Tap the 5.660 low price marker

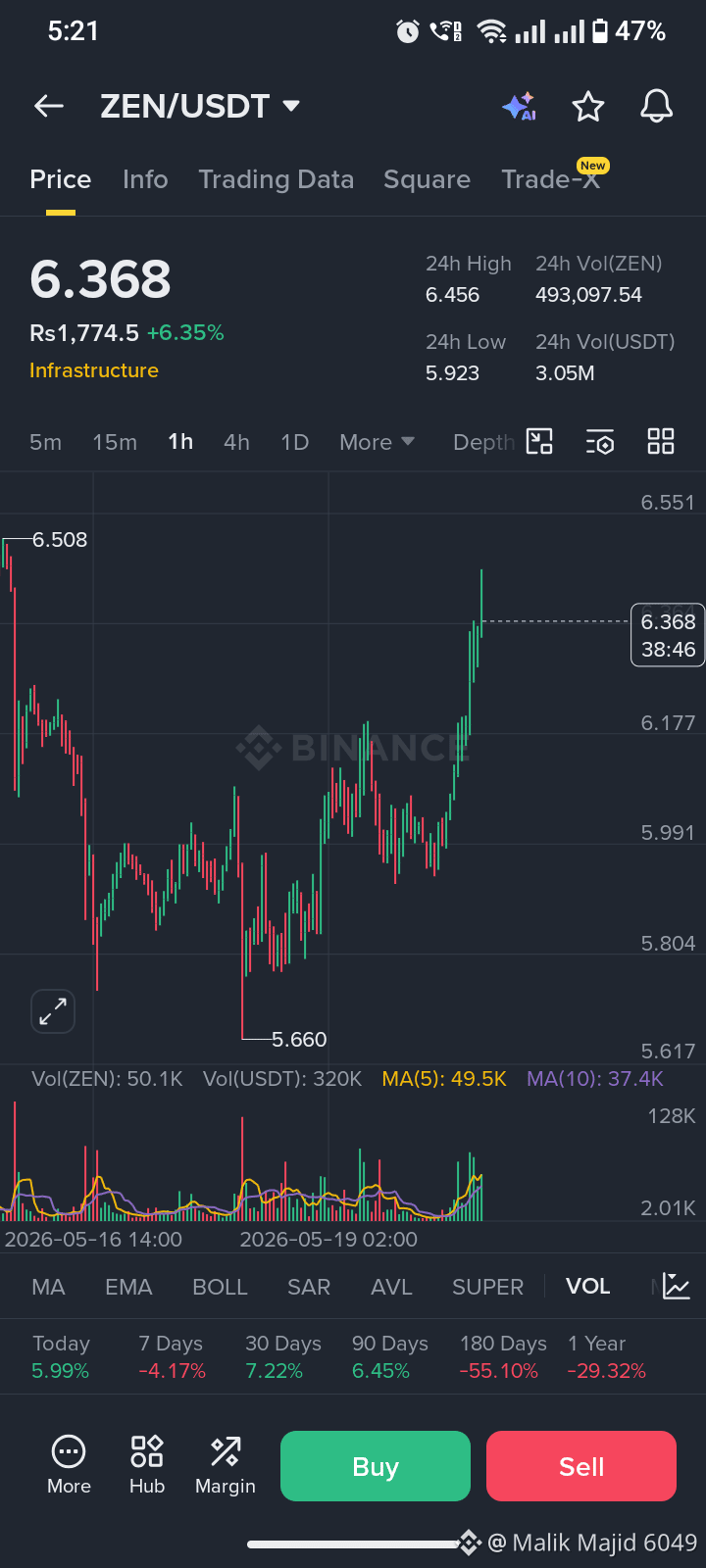pyautogui.click(x=299, y=1040)
